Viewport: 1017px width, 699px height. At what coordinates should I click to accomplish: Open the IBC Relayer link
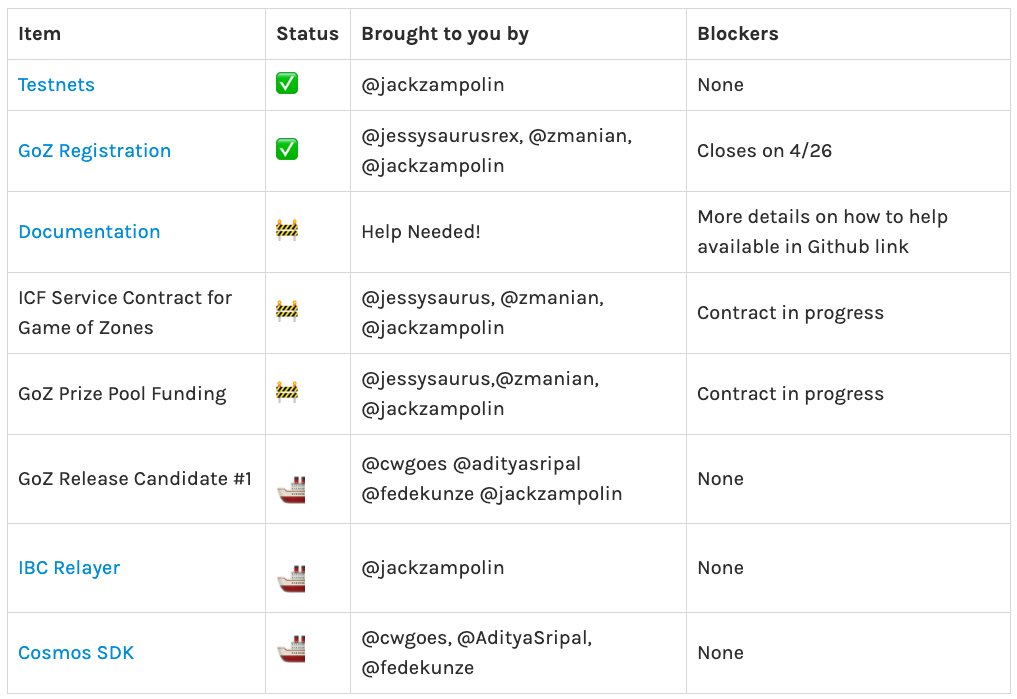(69, 568)
